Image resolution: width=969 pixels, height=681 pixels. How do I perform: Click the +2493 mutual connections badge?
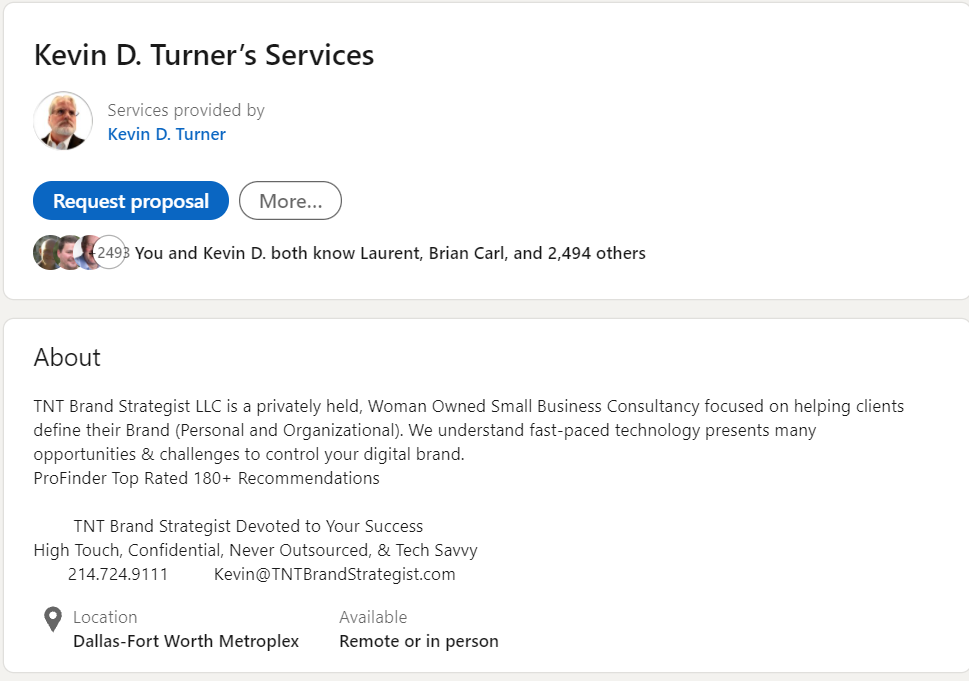(x=111, y=253)
